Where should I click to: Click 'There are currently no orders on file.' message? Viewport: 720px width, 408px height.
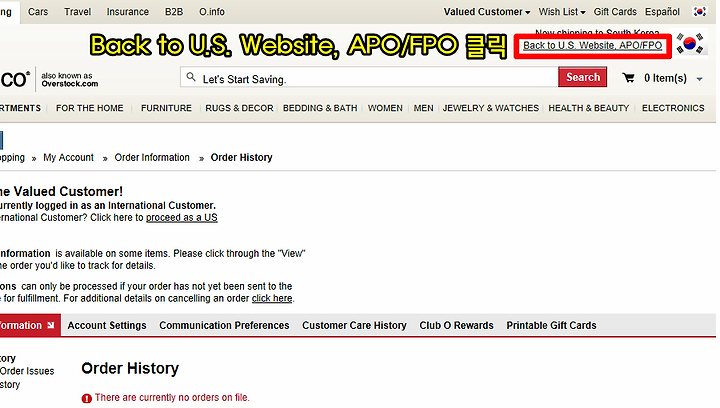pos(172,398)
